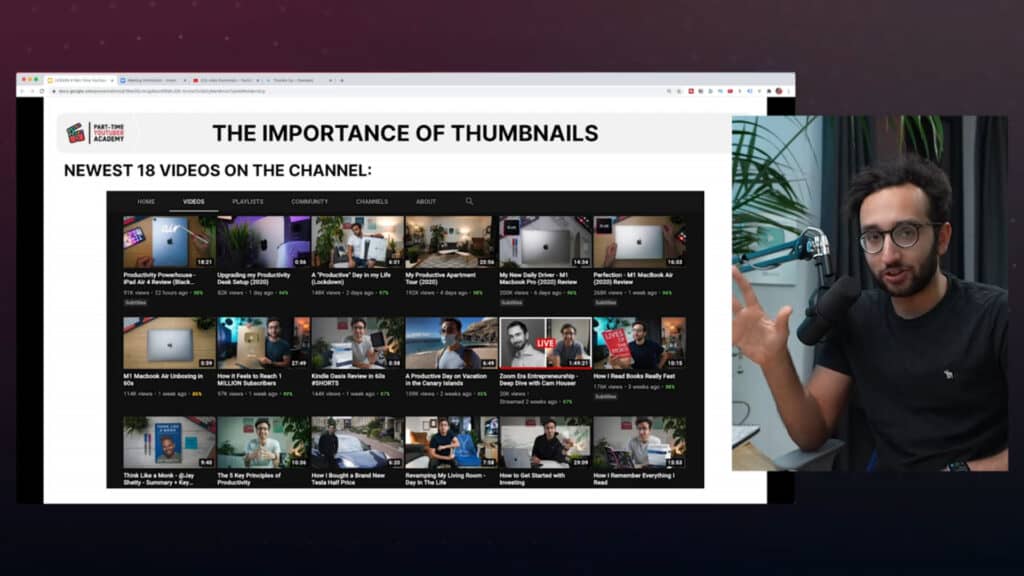Image resolution: width=1024 pixels, height=576 pixels.
Task: Click the search magnifier icon in channel navigation
Action: [x=469, y=201]
